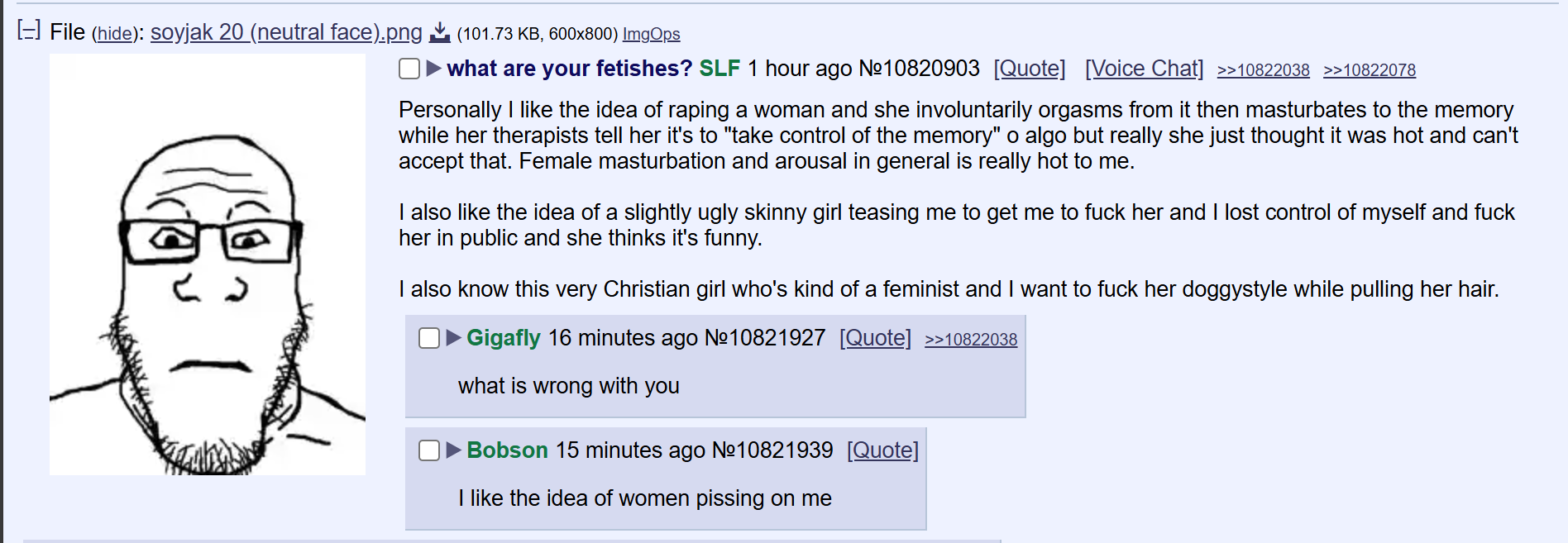Collapse the thread with the bracket toggle
The image size is (1568, 543).
tap(29, 31)
